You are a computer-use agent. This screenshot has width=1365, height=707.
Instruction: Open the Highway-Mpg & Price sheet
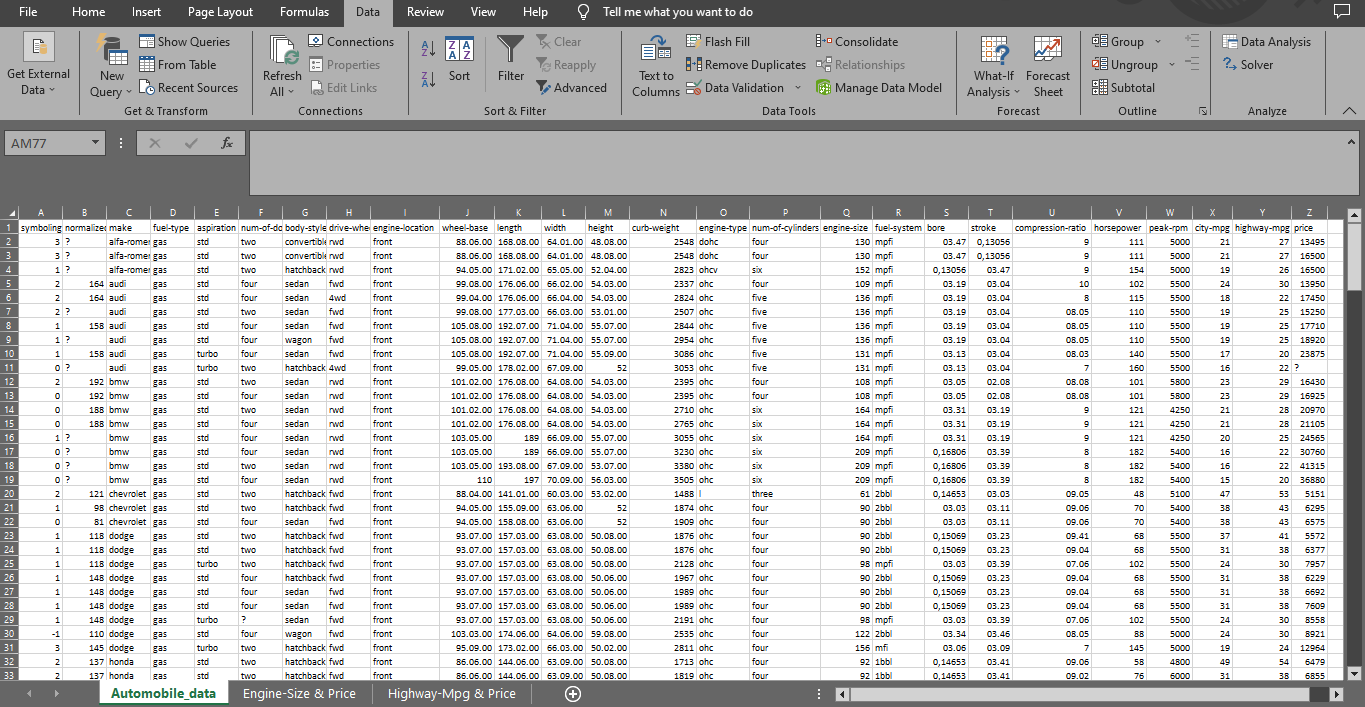pyautogui.click(x=452, y=693)
